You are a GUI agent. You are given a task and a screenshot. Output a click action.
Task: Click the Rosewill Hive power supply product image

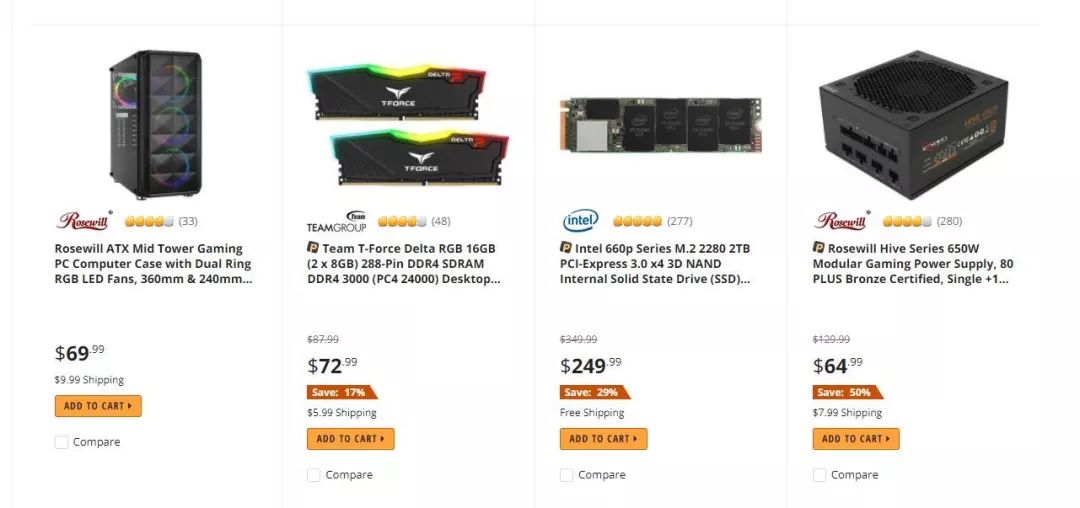[x=913, y=125]
